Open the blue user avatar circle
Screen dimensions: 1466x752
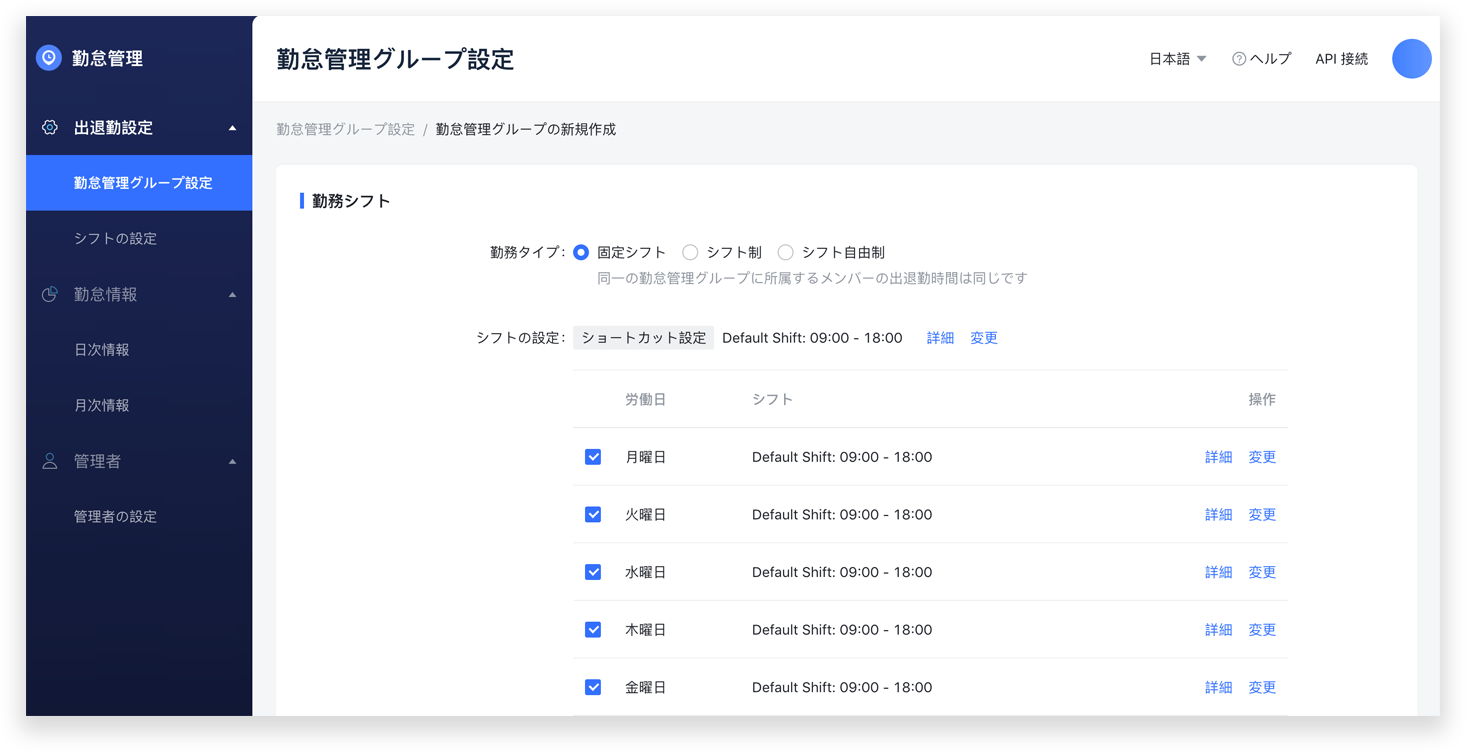tap(1411, 59)
